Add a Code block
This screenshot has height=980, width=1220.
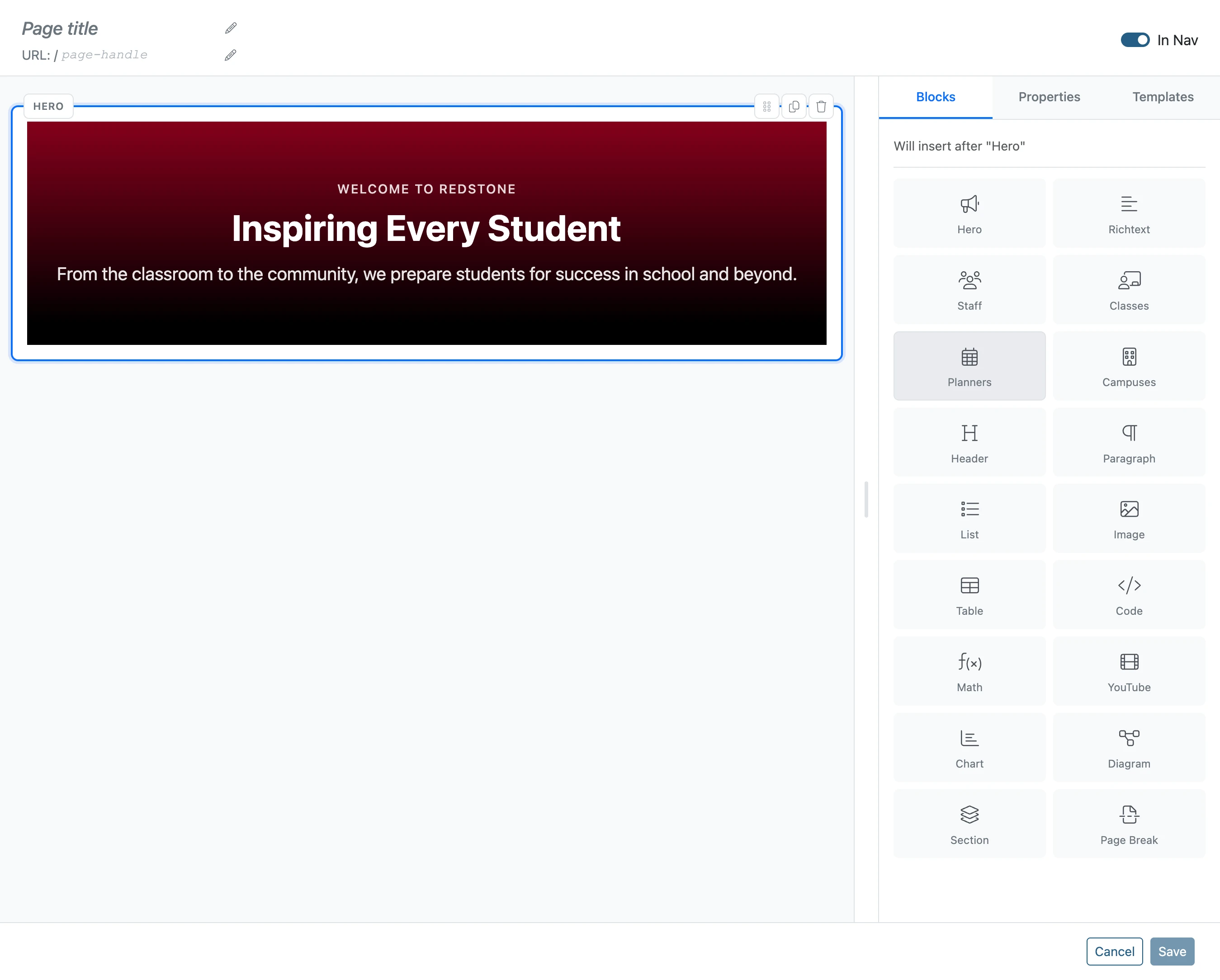[x=1129, y=595]
